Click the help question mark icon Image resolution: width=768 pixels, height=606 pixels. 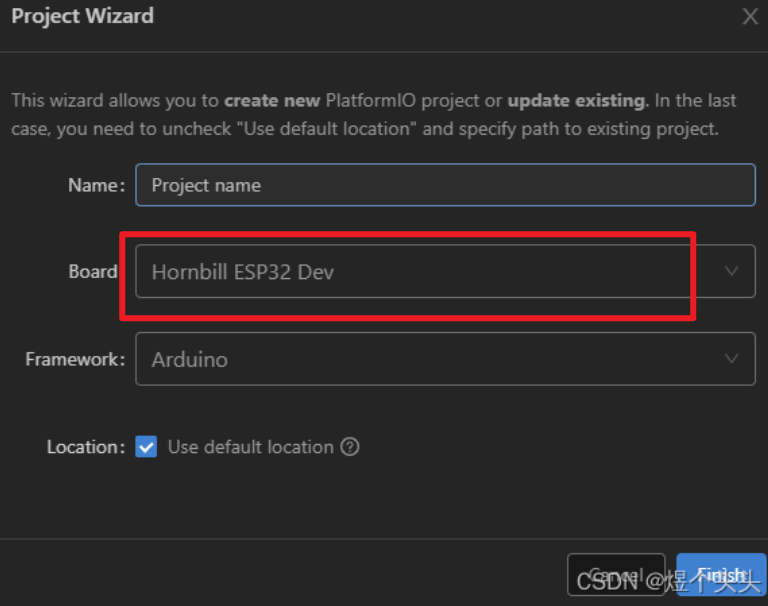(350, 447)
